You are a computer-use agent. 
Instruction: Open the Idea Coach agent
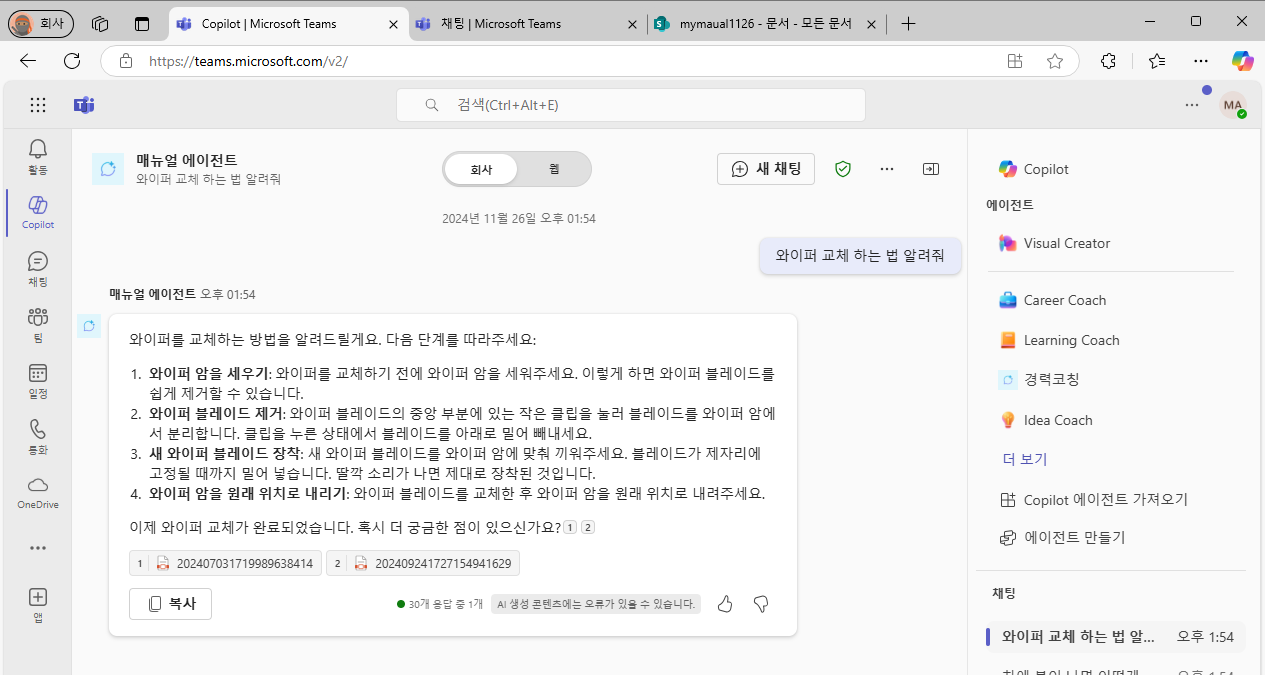1045,420
